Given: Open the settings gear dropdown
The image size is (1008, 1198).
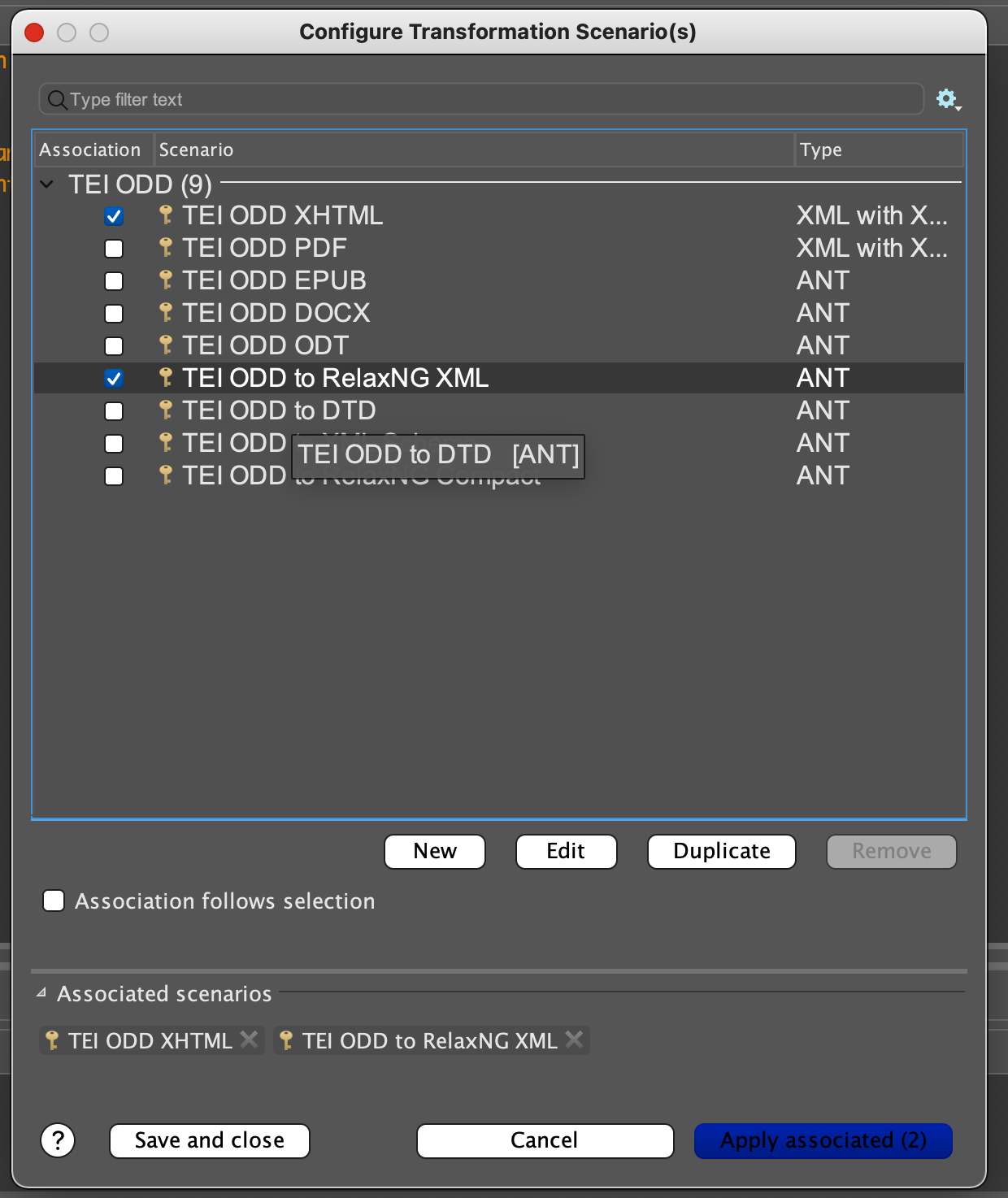Looking at the screenshot, I should pos(948,99).
